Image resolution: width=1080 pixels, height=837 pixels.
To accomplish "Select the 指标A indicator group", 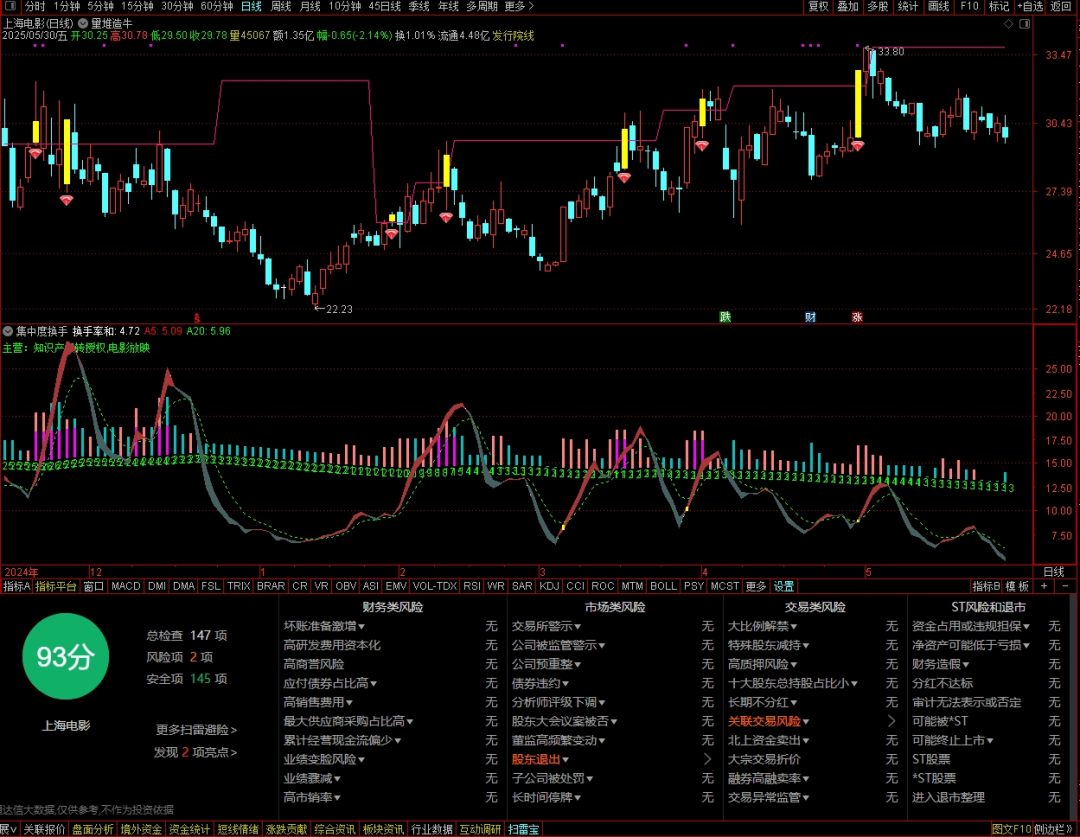I will (17, 586).
